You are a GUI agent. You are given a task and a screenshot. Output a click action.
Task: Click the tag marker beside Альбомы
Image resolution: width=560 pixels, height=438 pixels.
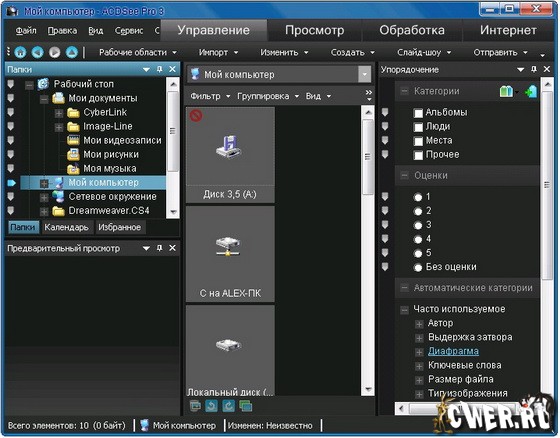(385, 113)
